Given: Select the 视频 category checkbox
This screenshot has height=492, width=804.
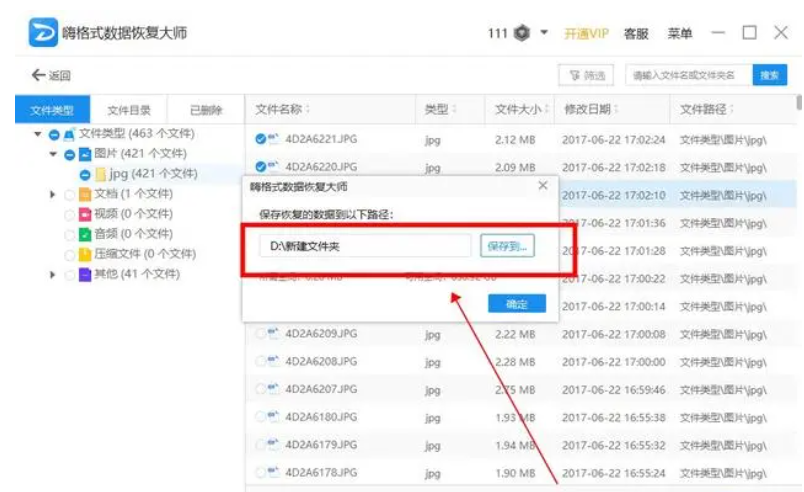Looking at the screenshot, I should [69, 214].
